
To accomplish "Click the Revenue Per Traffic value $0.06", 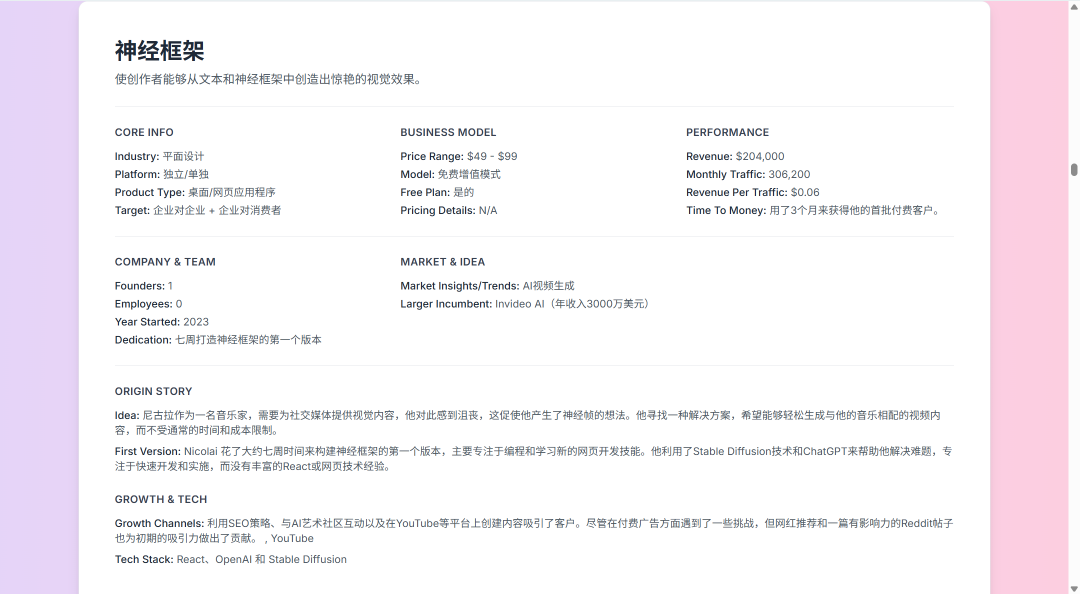I will coord(805,192).
